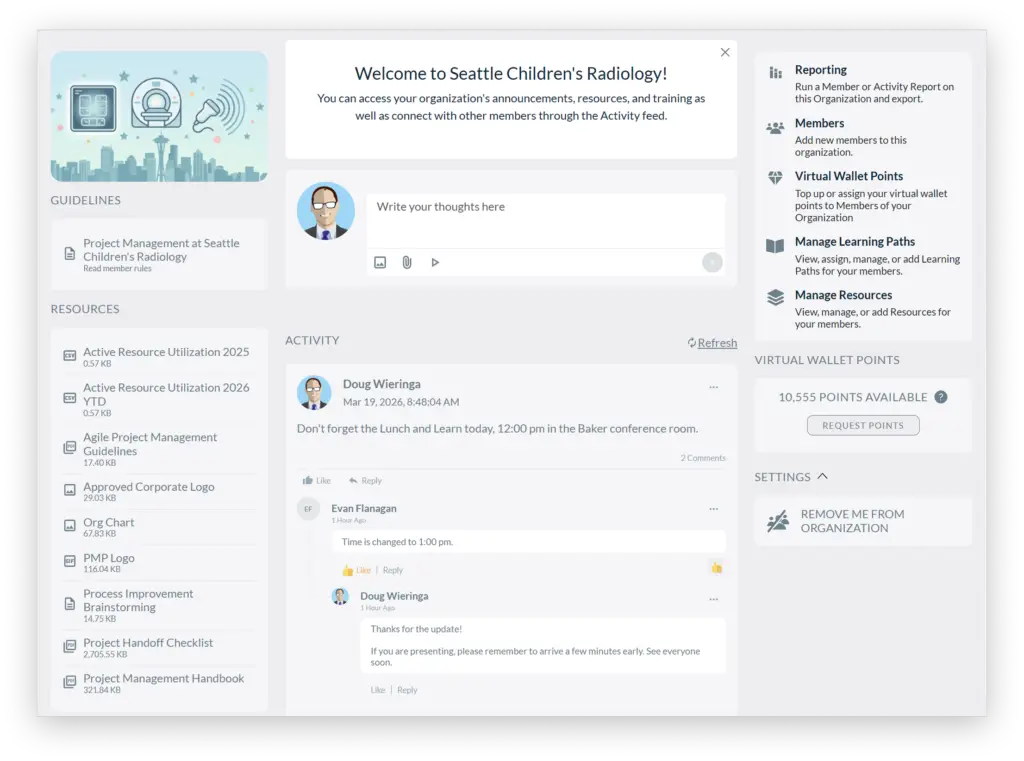The image size is (1024, 761).
Task: Click the video play icon in composer
Action: 435,262
